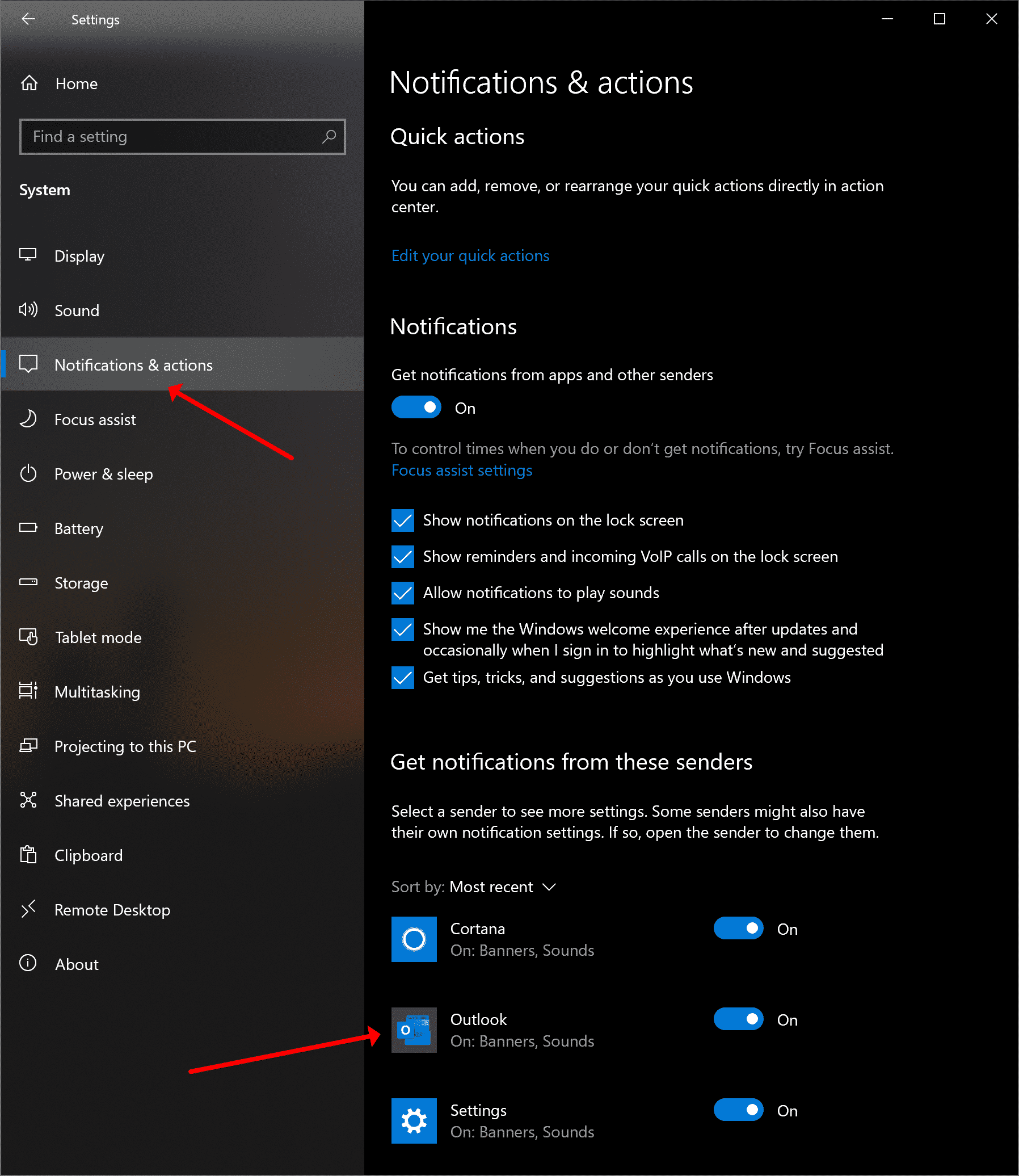Click the Outlook app icon
Image resolution: width=1019 pixels, height=1176 pixels.
click(x=414, y=1030)
